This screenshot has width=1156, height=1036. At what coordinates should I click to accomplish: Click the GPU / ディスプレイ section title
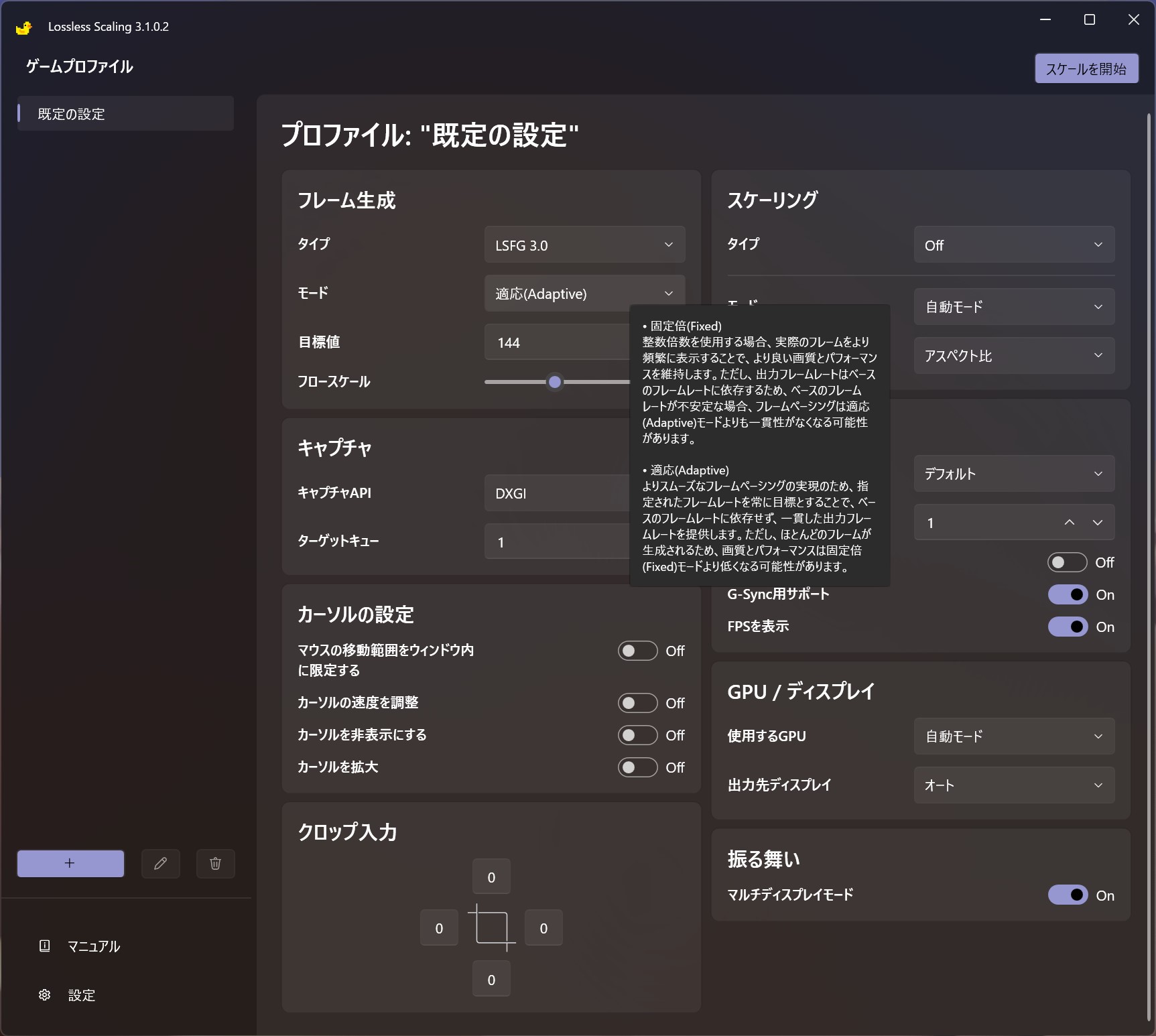[801, 692]
